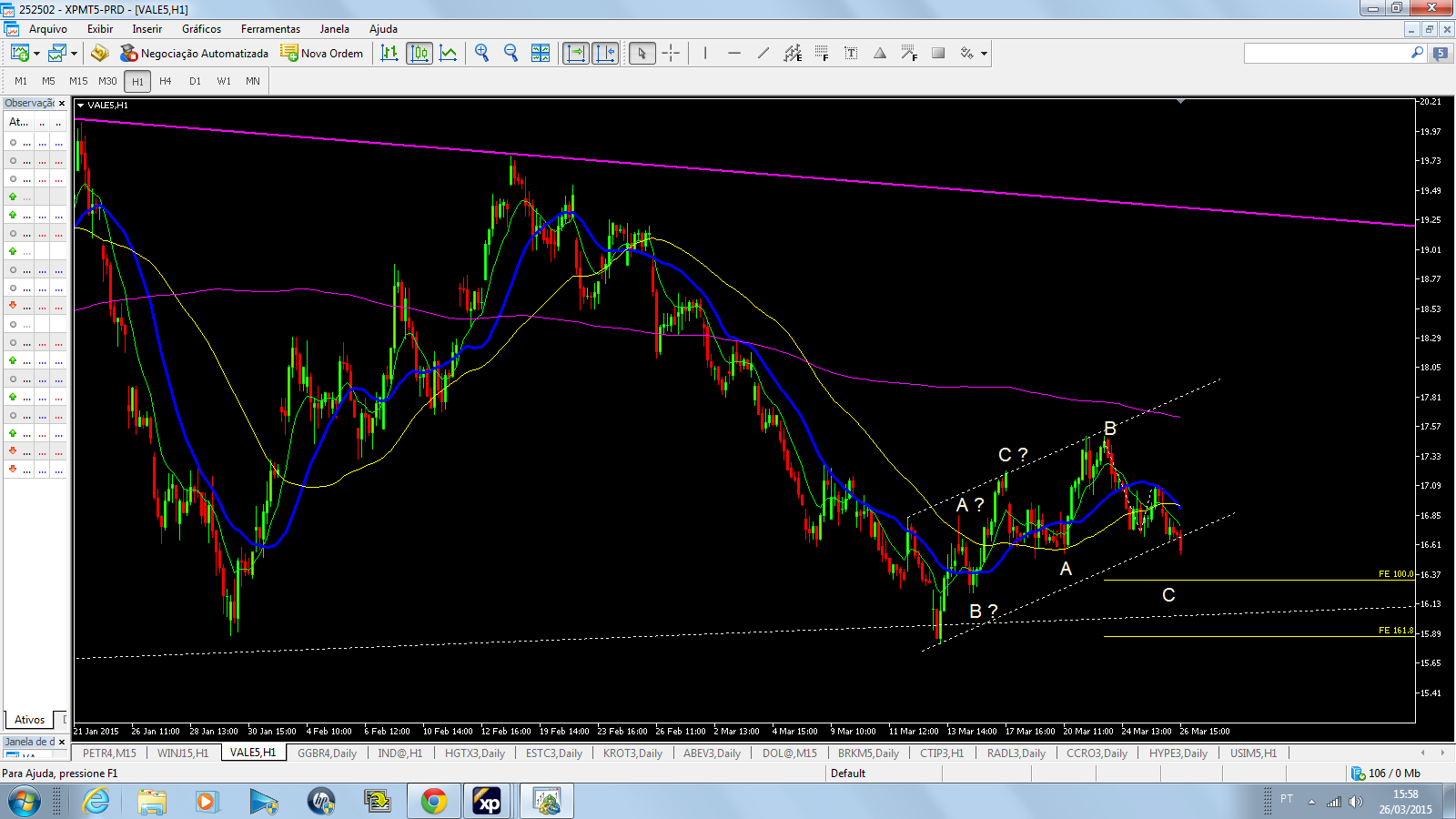The image size is (1456, 819).
Task: Set timeframe to W1
Action: (224, 81)
